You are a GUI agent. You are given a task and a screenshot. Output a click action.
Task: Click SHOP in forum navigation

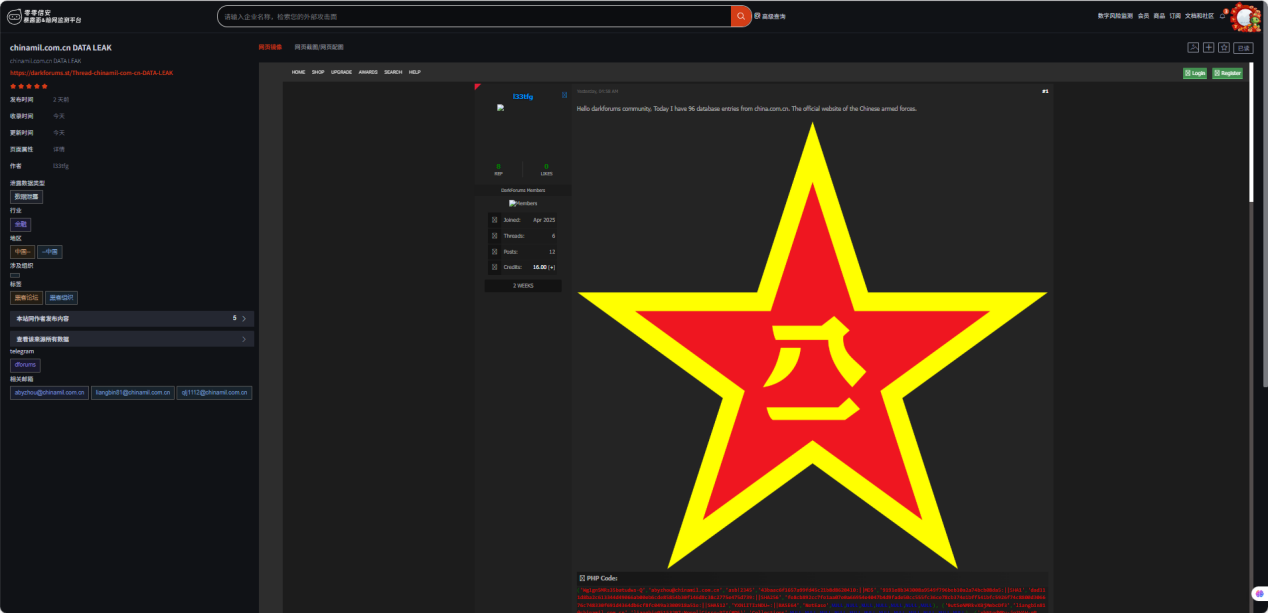tap(318, 72)
